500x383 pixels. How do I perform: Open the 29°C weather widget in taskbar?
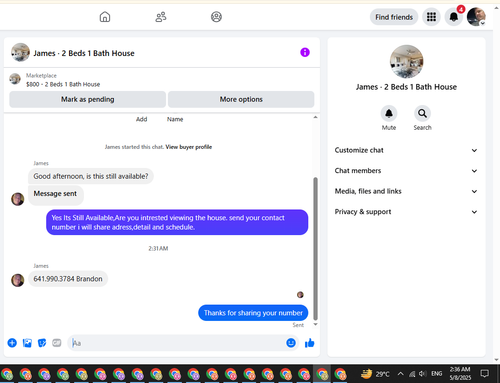[x=375, y=374]
